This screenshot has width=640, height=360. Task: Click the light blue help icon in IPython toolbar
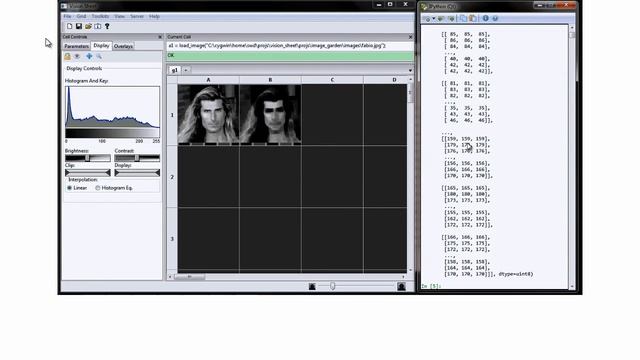click(x=495, y=18)
